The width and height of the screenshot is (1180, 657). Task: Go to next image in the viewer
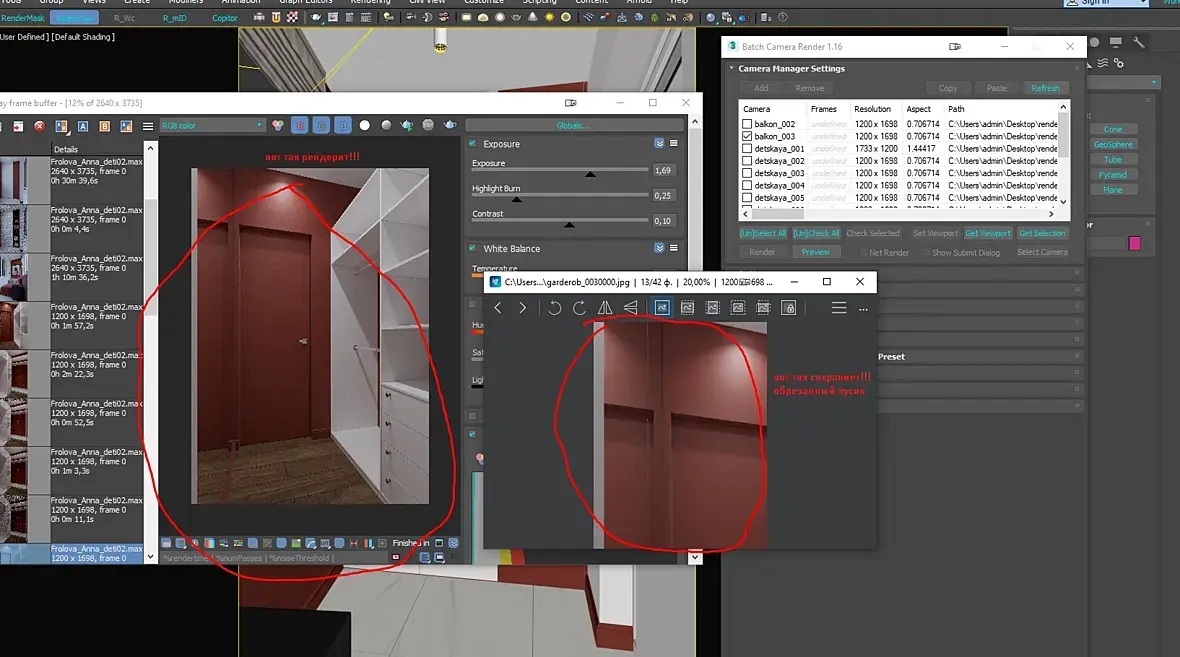(522, 308)
